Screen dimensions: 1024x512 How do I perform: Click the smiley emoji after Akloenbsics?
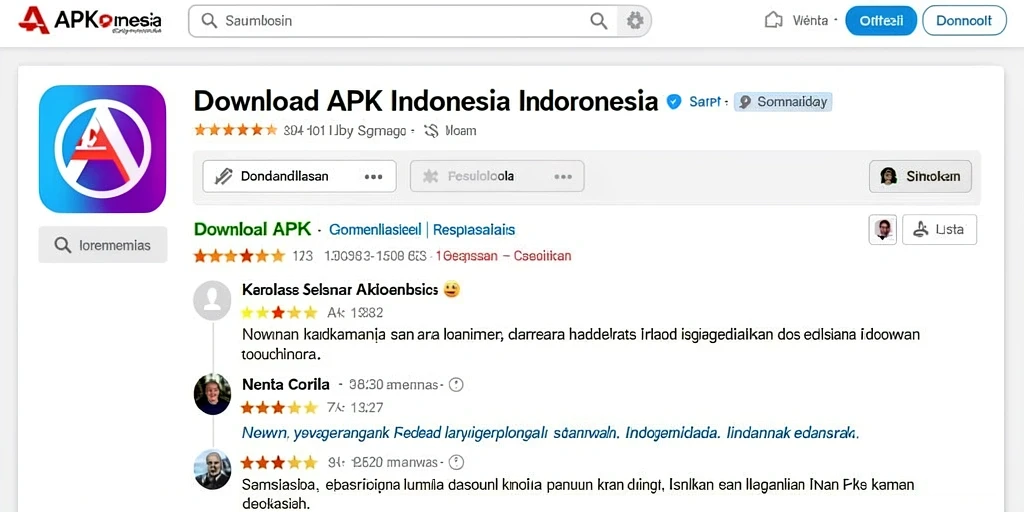pyautogui.click(x=451, y=289)
